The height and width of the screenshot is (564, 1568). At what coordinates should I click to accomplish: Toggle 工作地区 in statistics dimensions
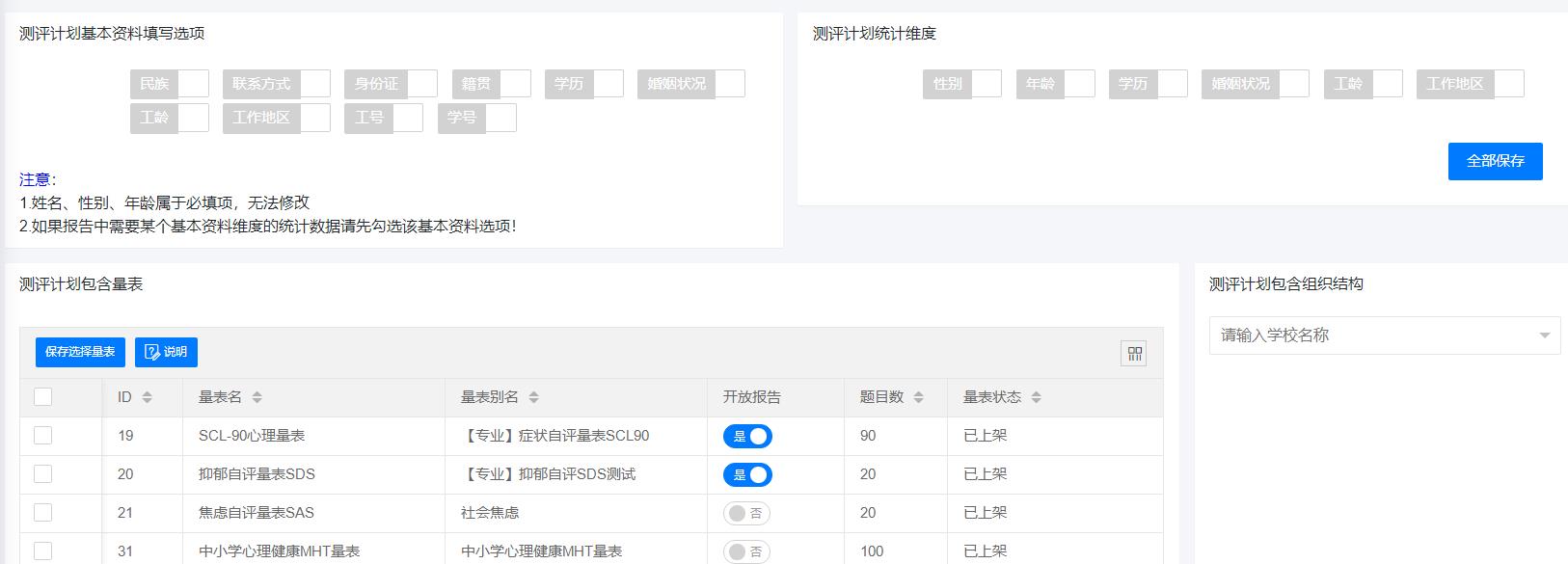1471,84
